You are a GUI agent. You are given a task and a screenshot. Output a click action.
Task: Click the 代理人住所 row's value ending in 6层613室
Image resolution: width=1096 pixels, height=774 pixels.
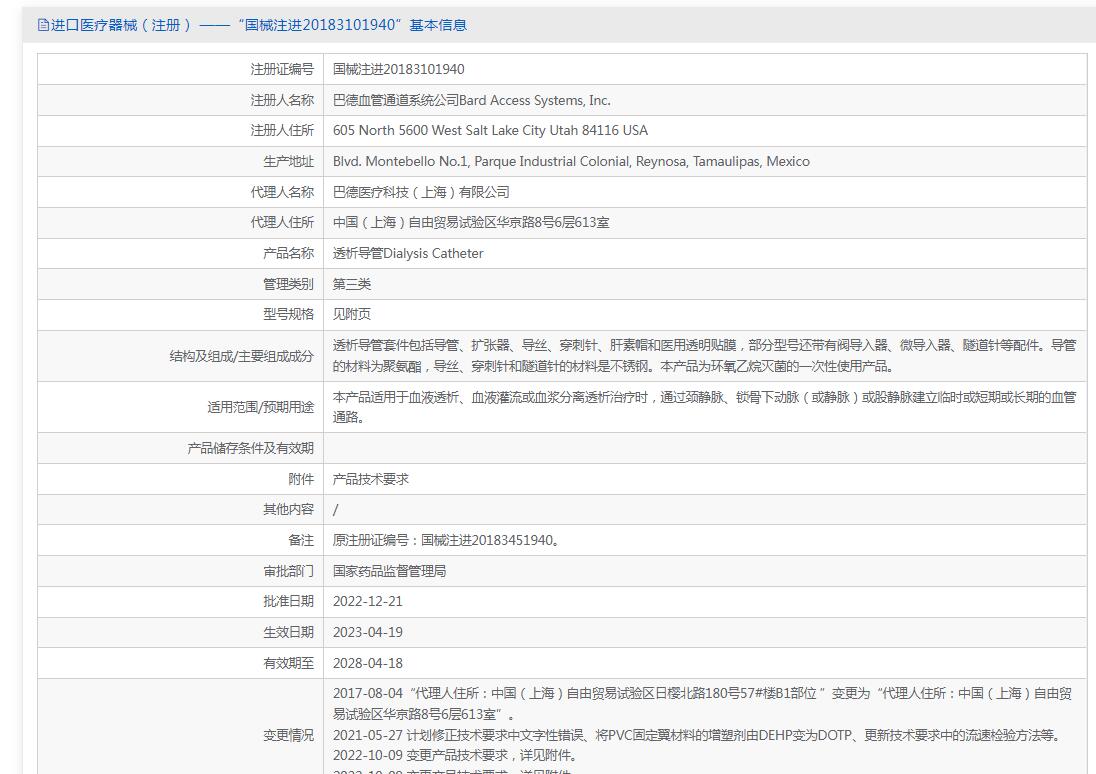pyautogui.click(x=471, y=222)
